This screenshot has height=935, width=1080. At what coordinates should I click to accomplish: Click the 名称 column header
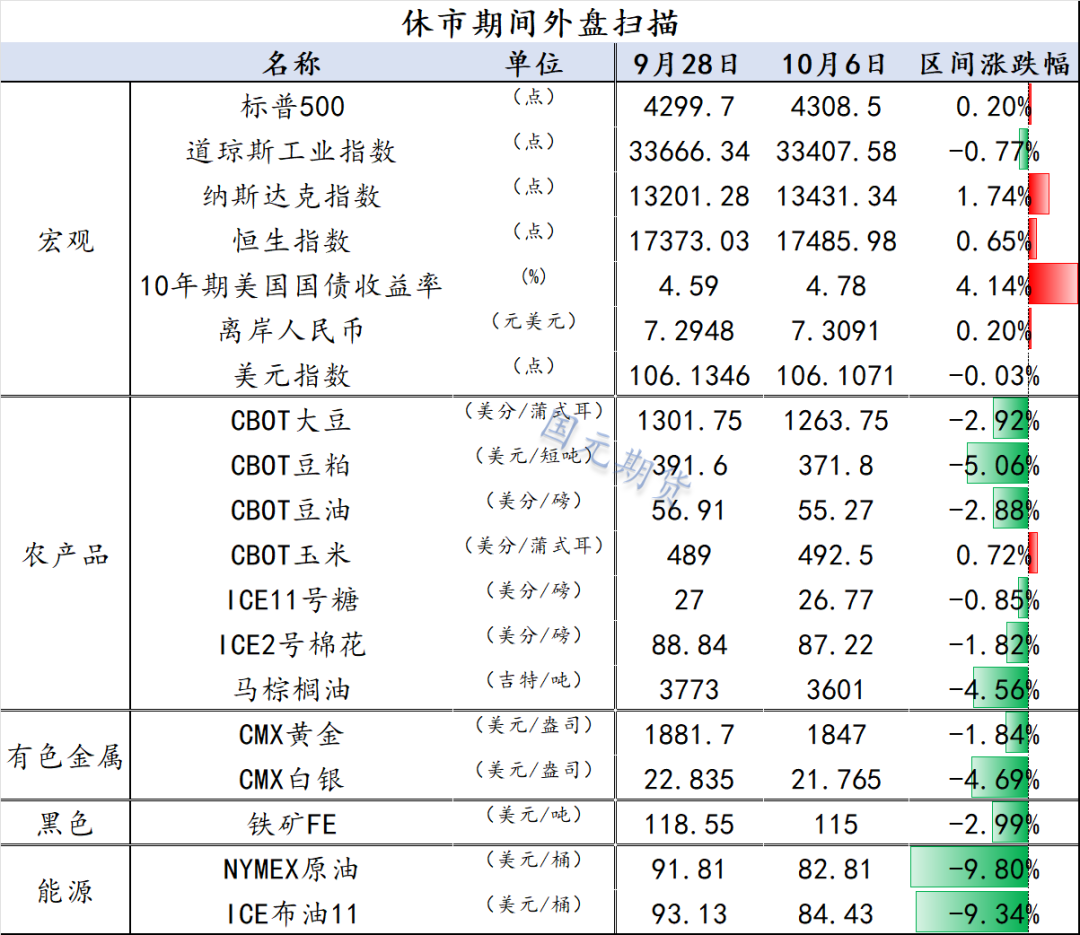292,63
